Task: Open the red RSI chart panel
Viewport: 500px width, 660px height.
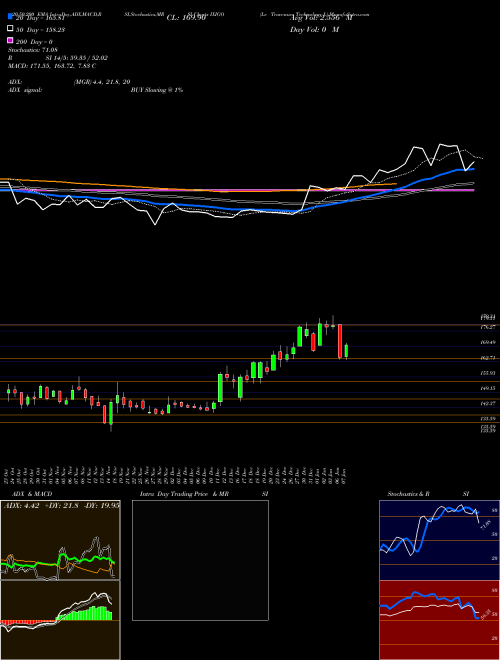Action: [439, 620]
